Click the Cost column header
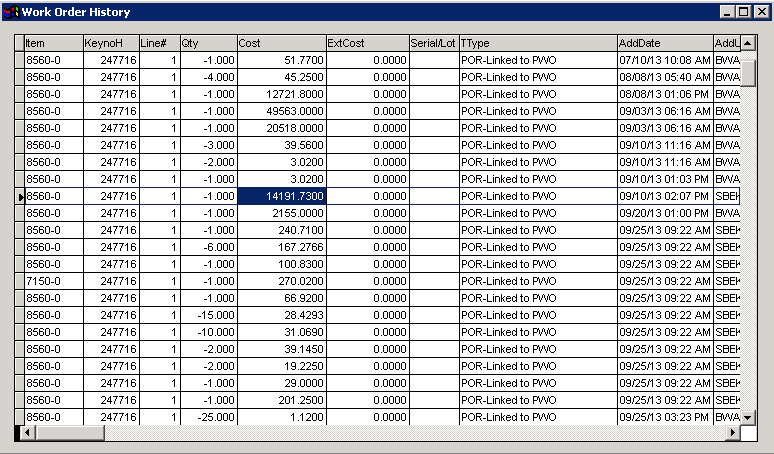 281,44
